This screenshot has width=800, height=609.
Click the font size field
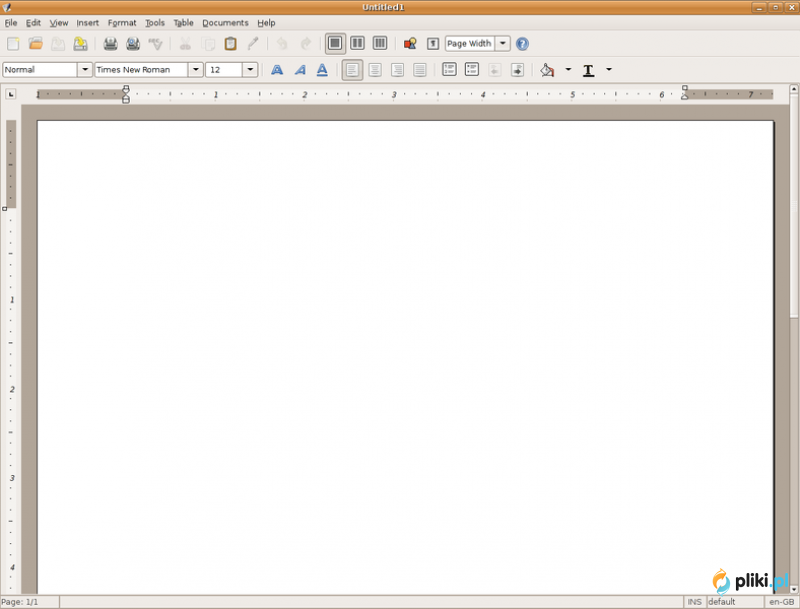[x=224, y=69]
